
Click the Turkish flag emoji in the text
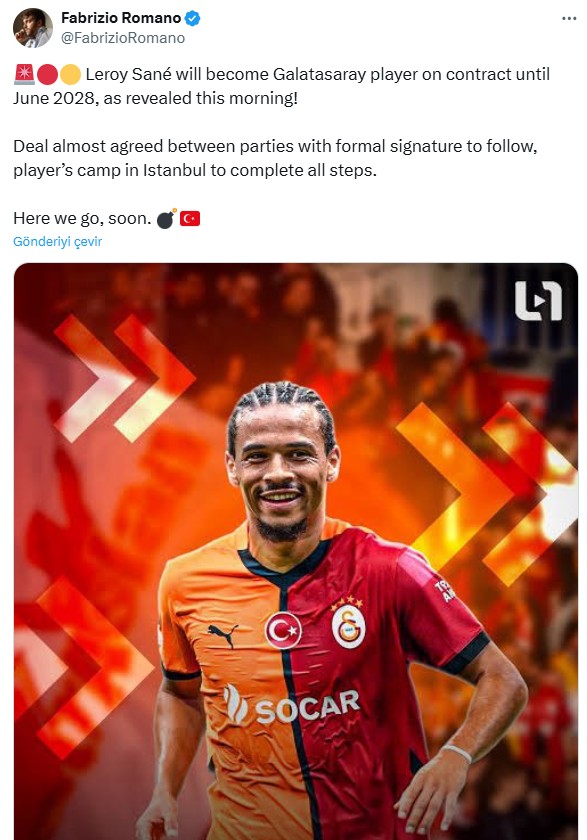(190, 219)
